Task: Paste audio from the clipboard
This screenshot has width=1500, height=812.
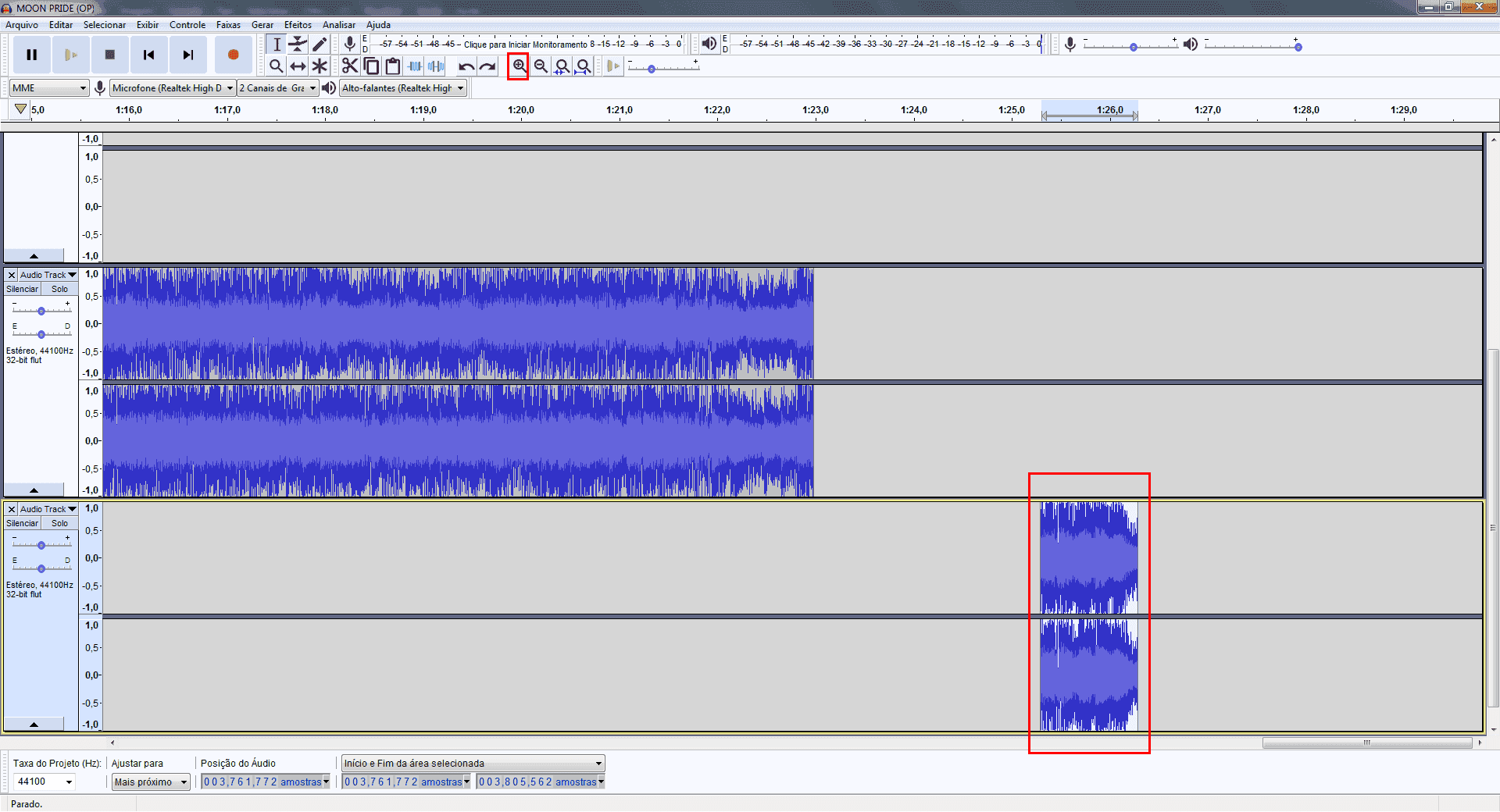Action: click(393, 66)
